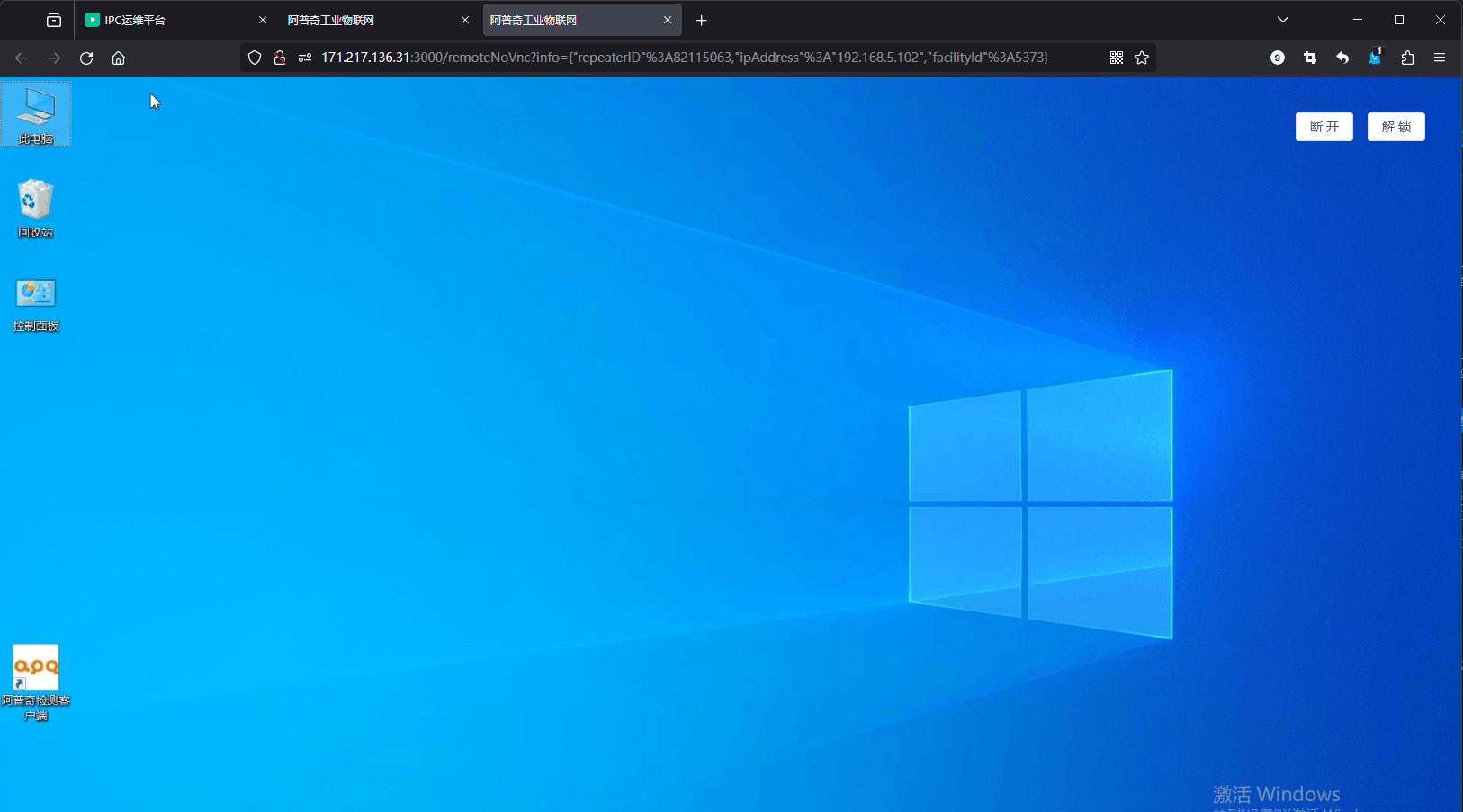Open the extensions puzzle-piece menu
This screenshot has width=1463, height=812.
click(x=1407, y=58)
